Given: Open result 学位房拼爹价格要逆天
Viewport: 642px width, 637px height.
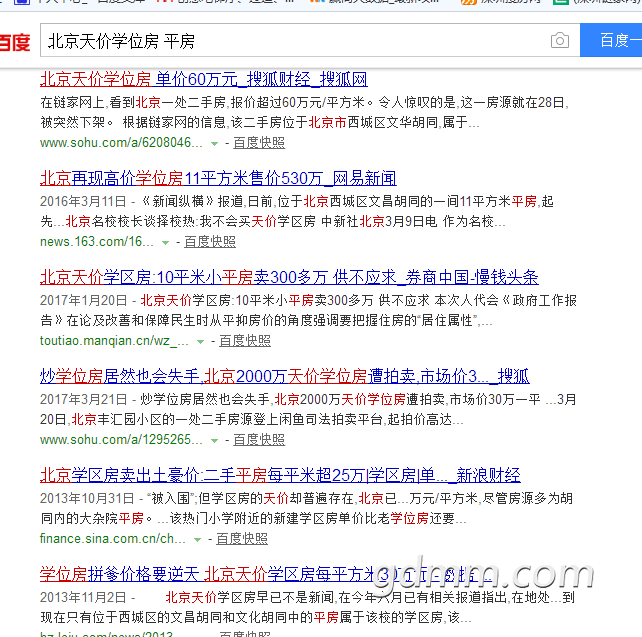Looking at the screenshot, I should click(266, 574).
